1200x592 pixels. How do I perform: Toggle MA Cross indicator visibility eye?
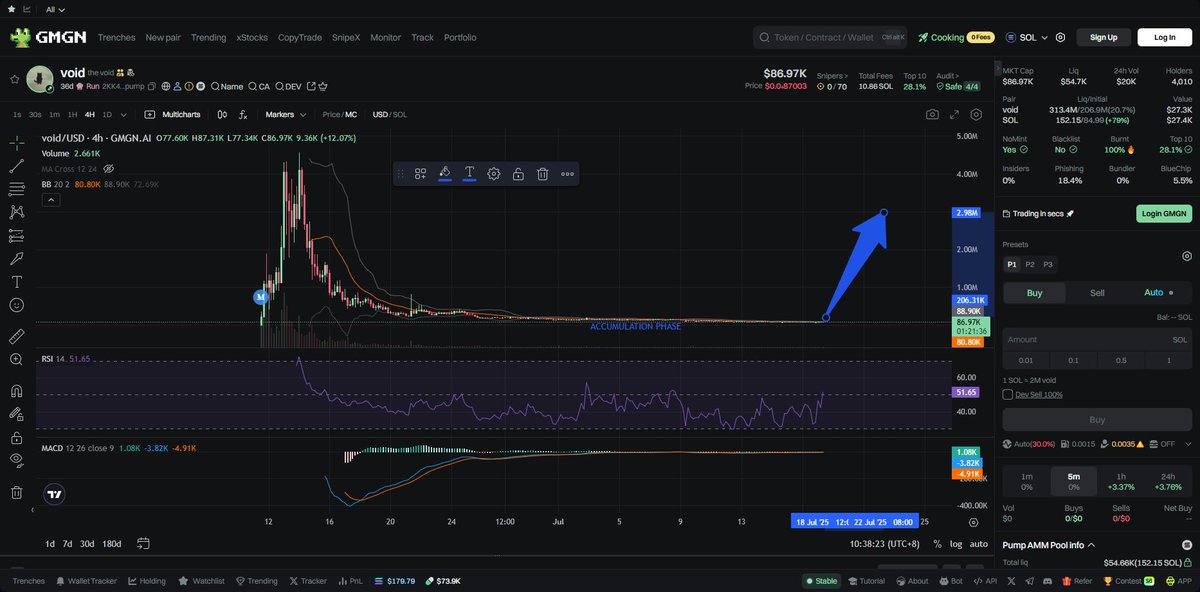pos(109,169)
